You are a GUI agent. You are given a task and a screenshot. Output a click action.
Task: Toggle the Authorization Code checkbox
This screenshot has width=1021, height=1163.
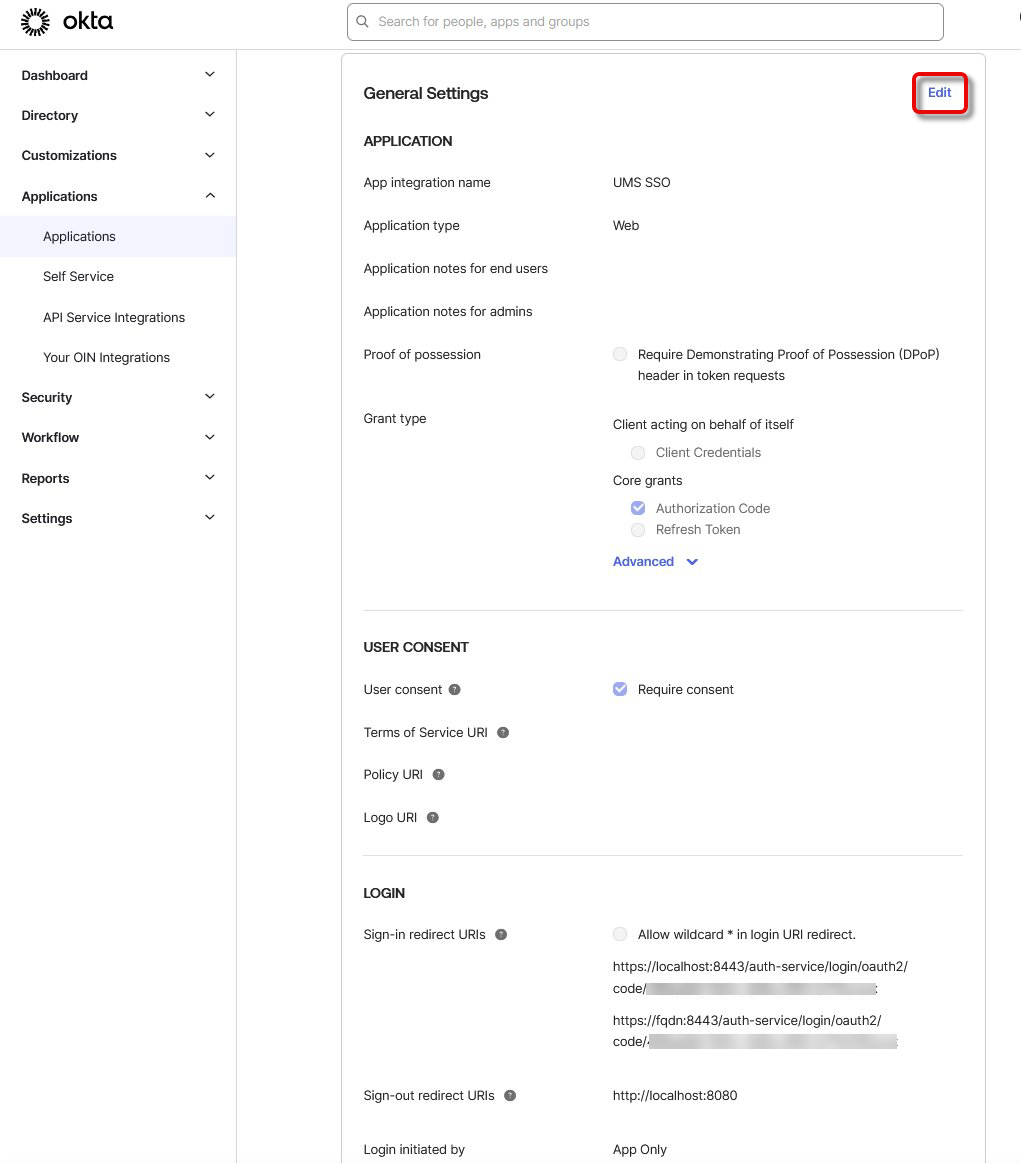638,508
